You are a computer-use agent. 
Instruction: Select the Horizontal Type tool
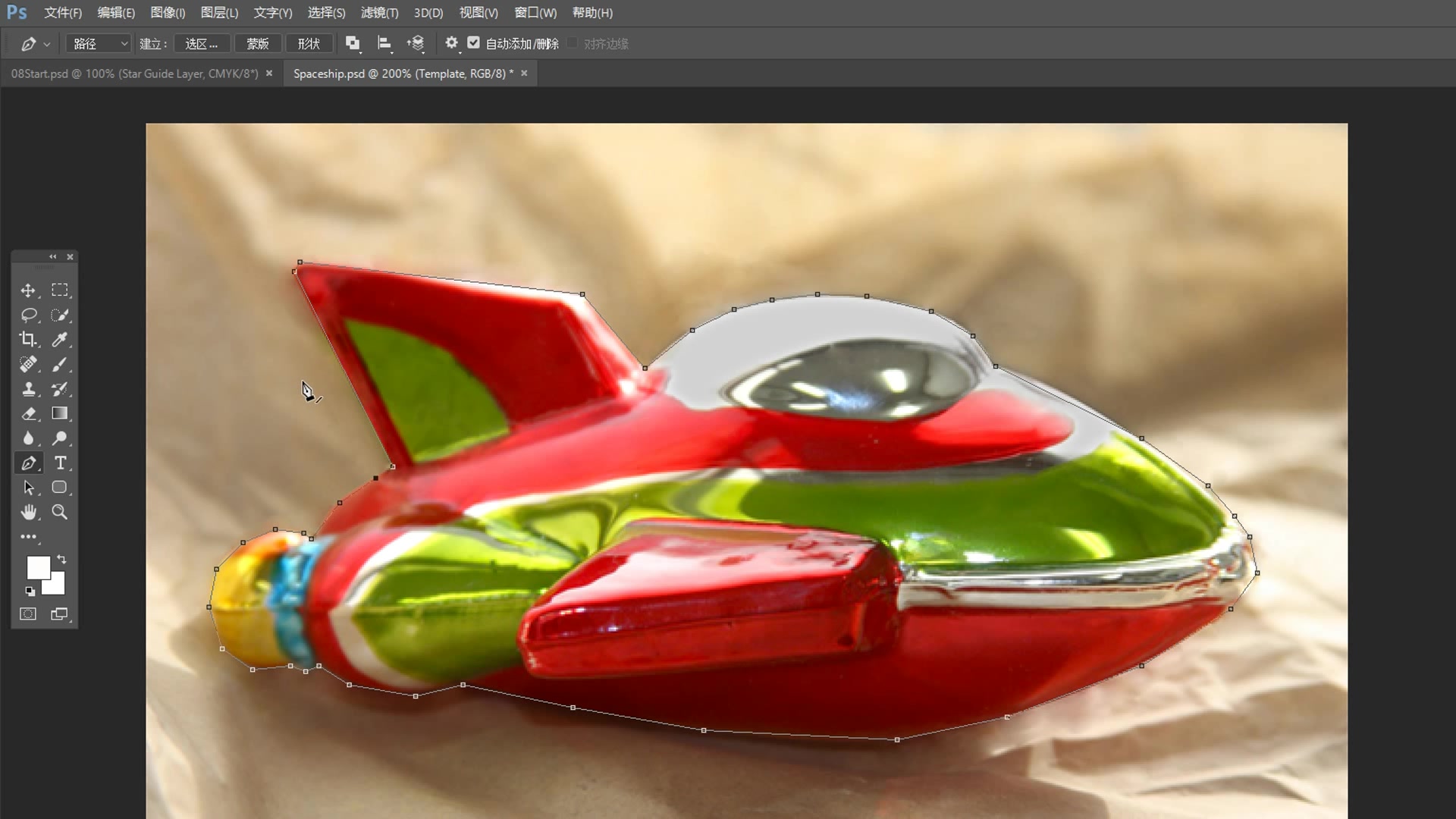(60, 463)
